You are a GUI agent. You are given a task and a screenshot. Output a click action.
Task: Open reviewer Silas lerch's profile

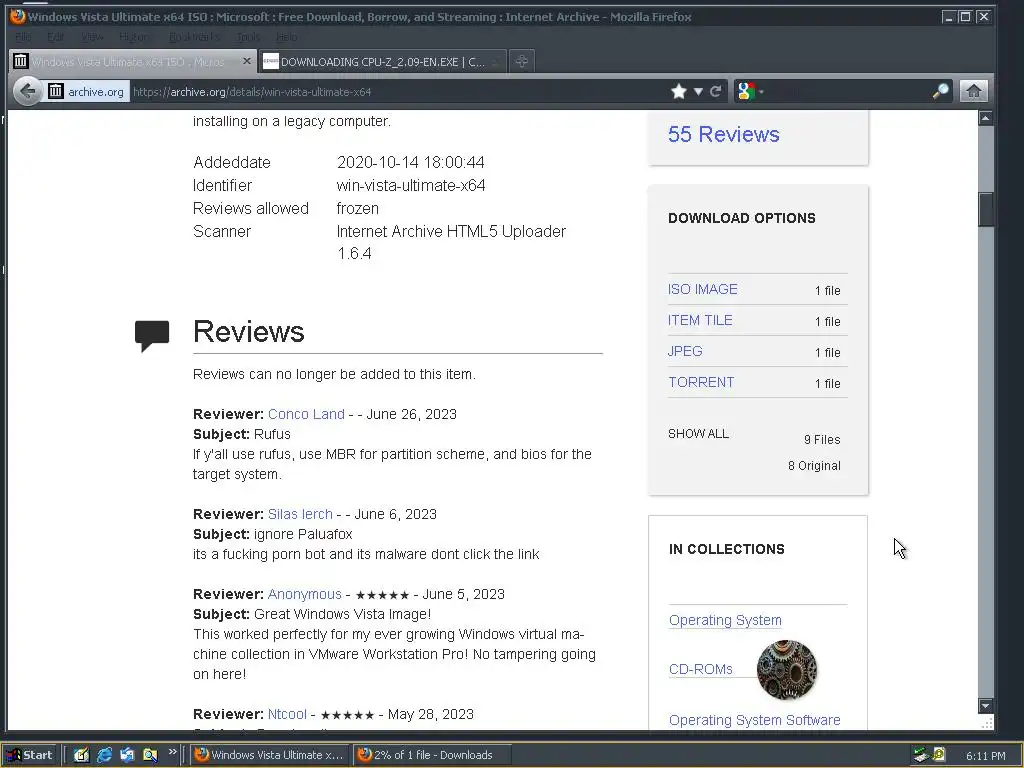click(x=300, y=514)
